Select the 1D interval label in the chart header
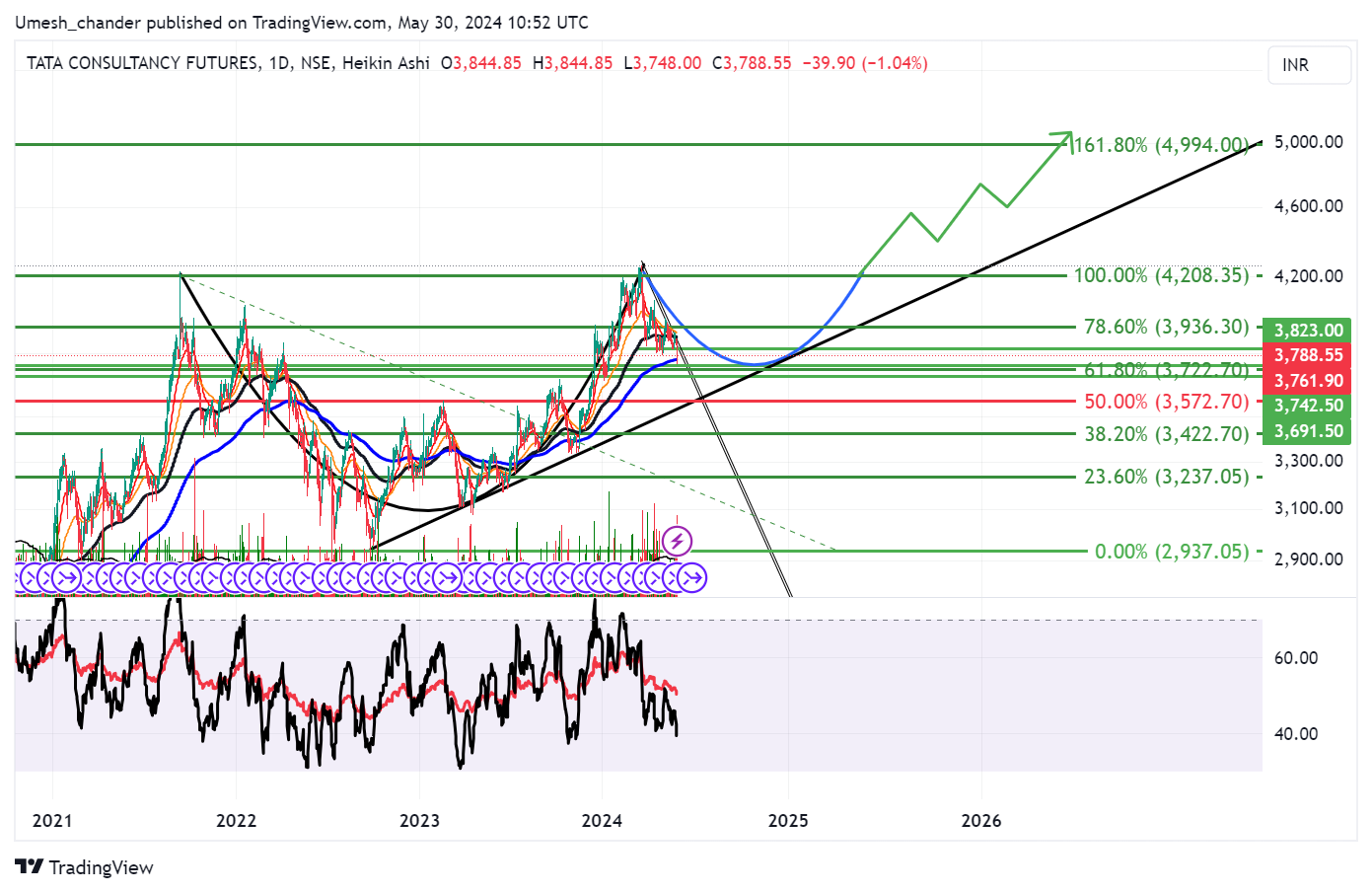 (279, 63)
